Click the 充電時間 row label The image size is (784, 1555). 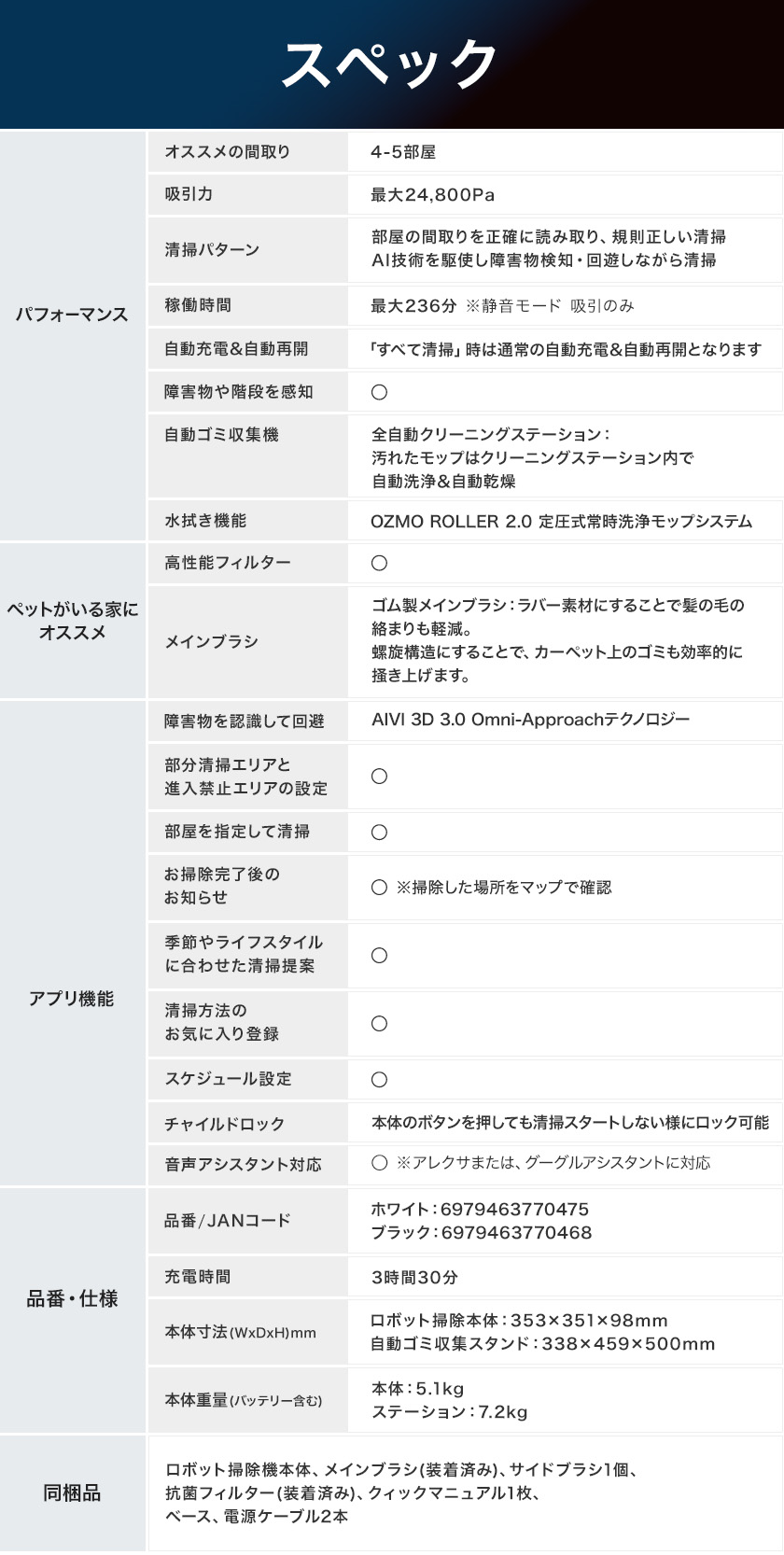pos(197,1276)
